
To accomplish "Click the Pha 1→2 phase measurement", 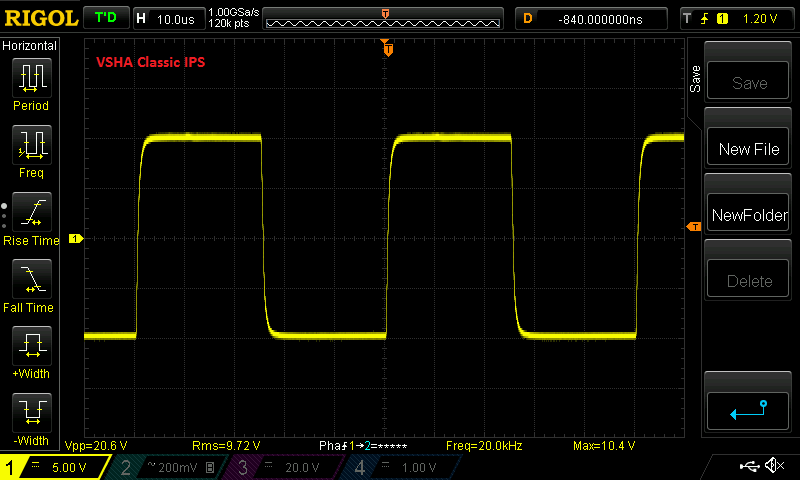I will click(x=363, y=446).
